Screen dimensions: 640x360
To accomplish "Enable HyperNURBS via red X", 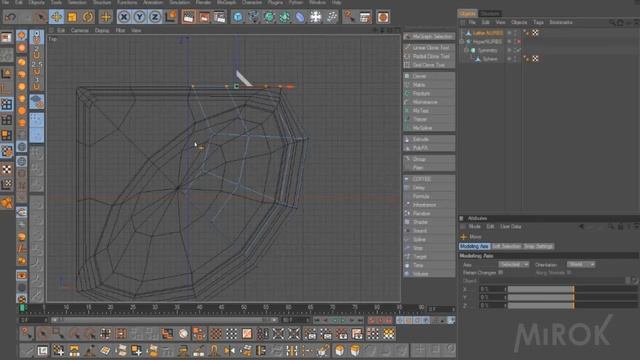I will pyautogui.click(x=518, y=42).
